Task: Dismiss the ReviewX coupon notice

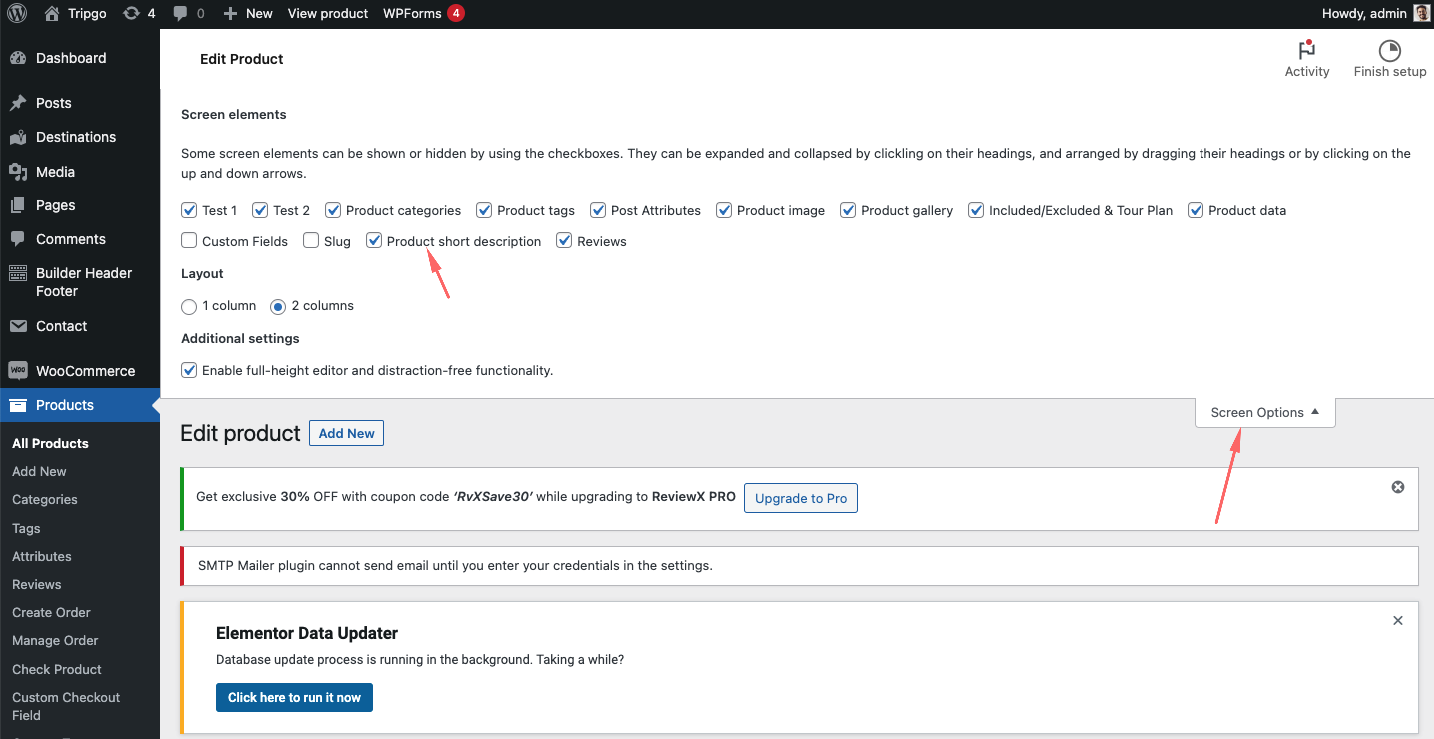Action: coord(1398,487)
